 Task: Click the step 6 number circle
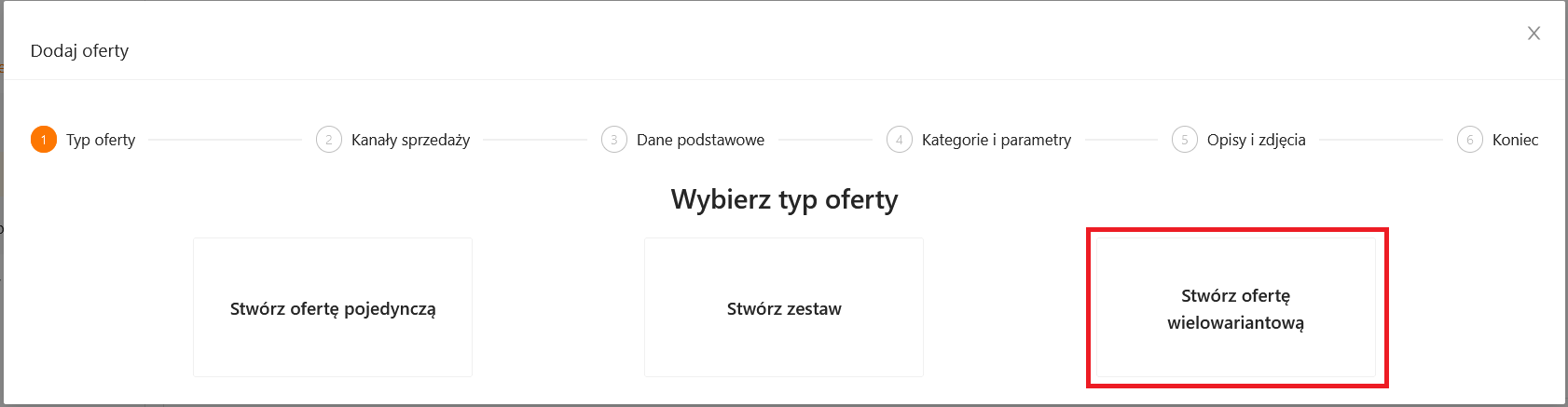click(x=1470, y=140)
